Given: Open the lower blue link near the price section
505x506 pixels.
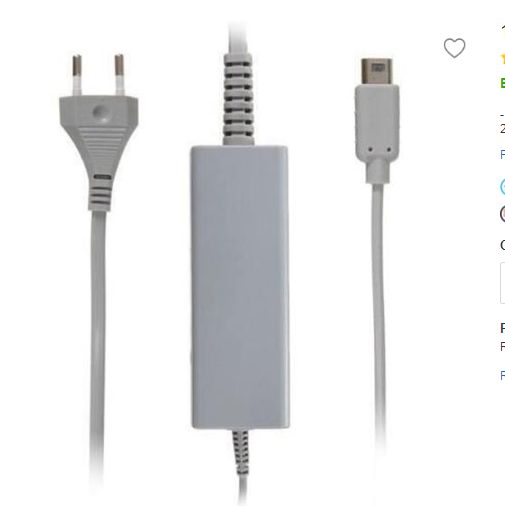Looking at the screenshot, I should pos(503,376).
